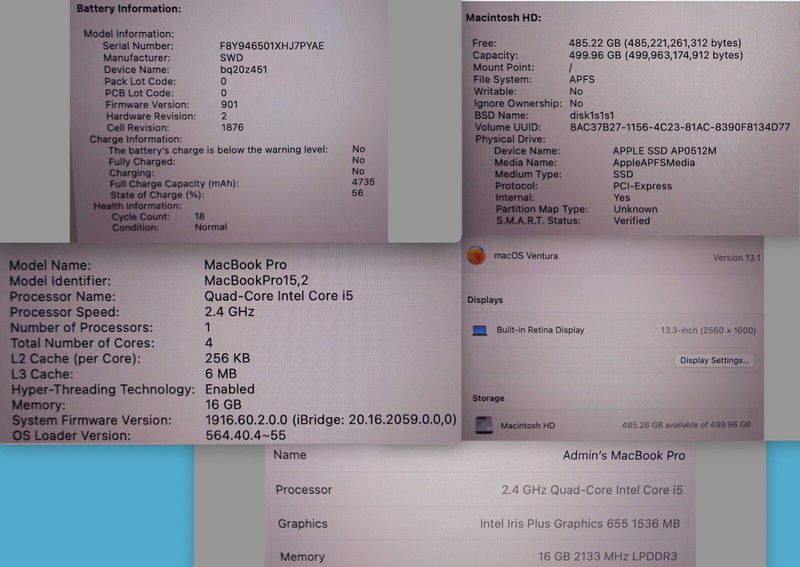This screenshot has height=567, width=800.
Task: Select battery Condition value Normal
Action: pyautogui.click(x=211, y=227)
